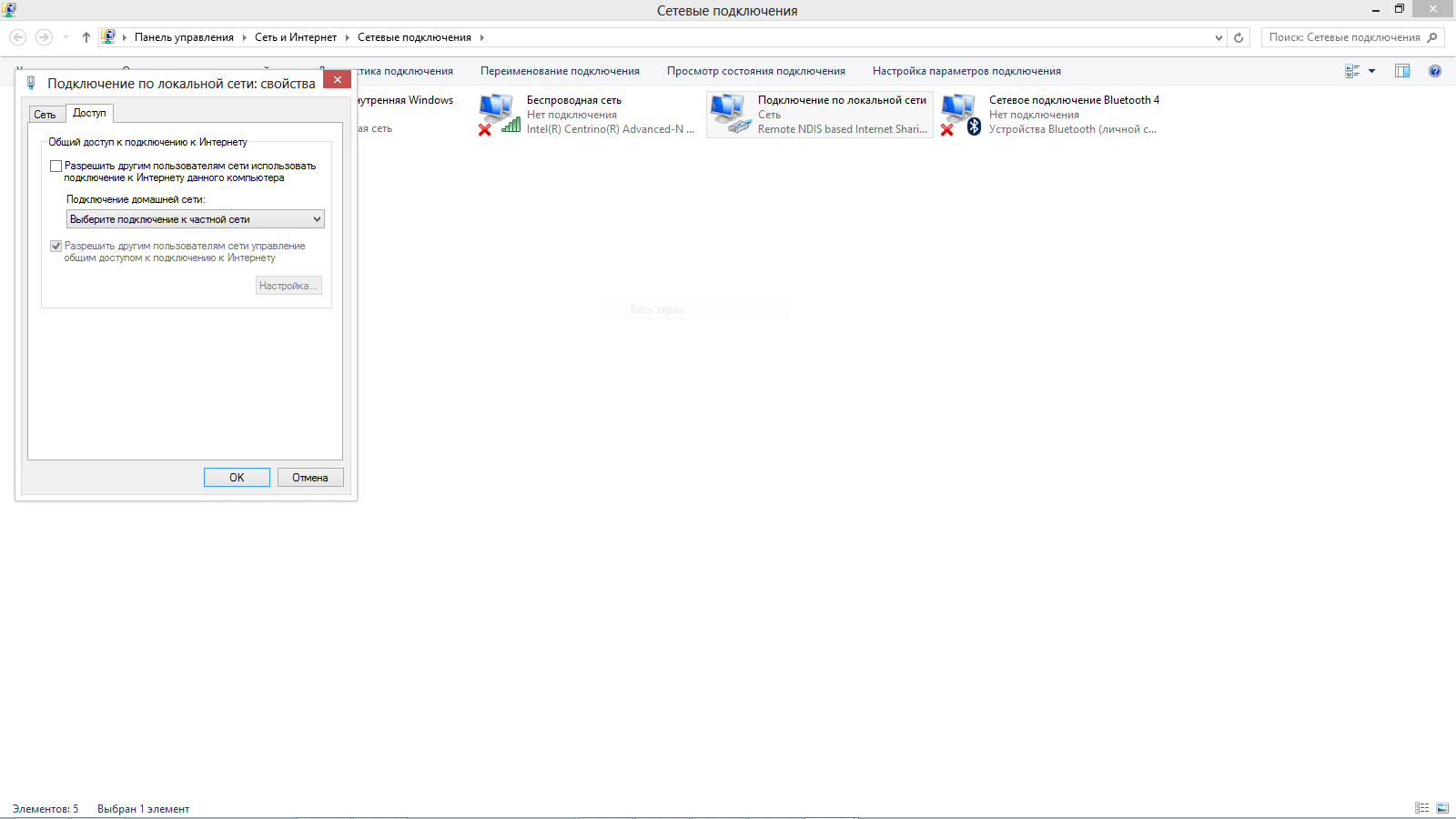Open the recent locations dropdown arrow
The image size is (1456, 819).
click(x=66, y=37)
